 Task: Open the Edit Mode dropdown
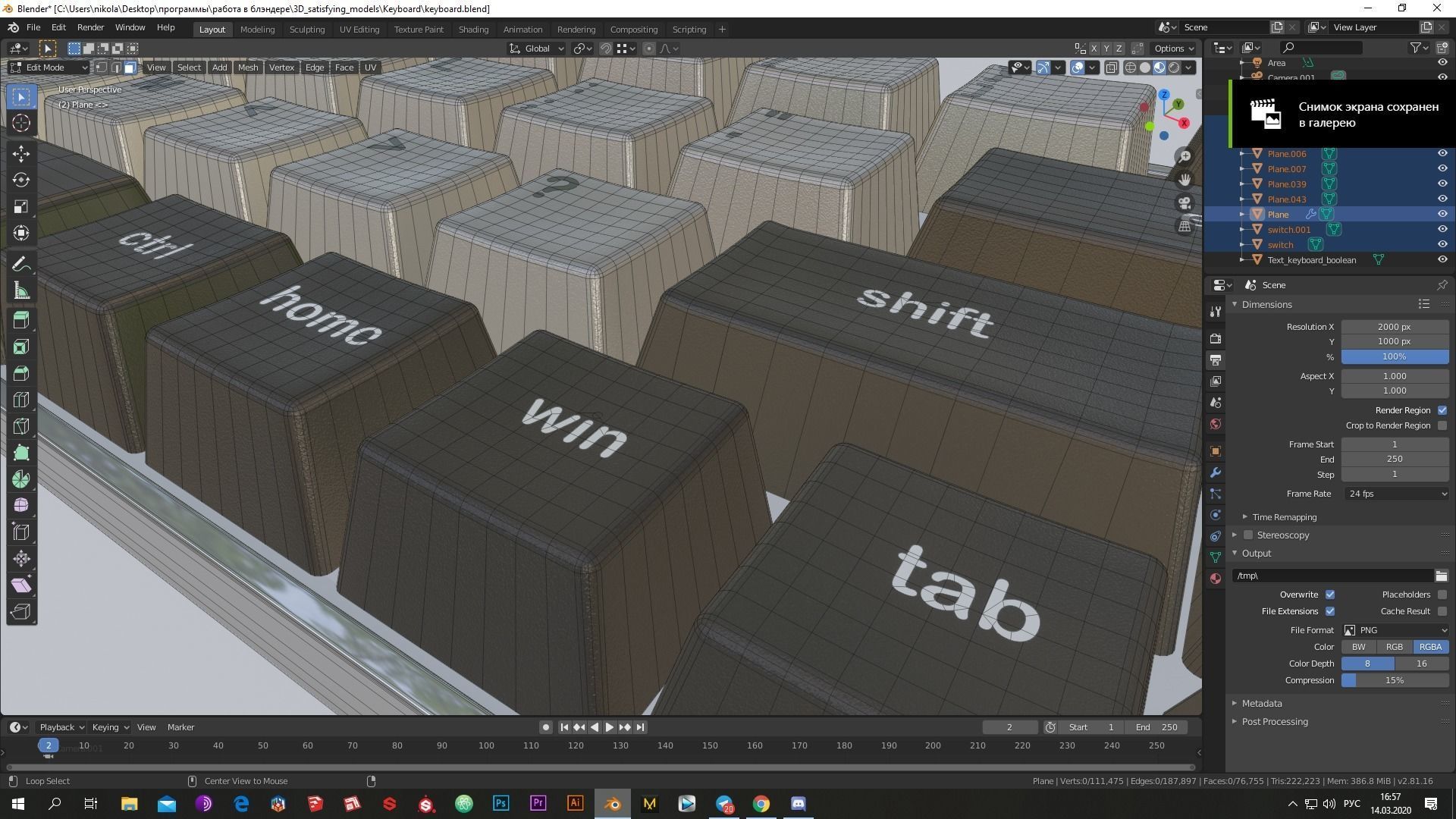[x=49, y=67]
